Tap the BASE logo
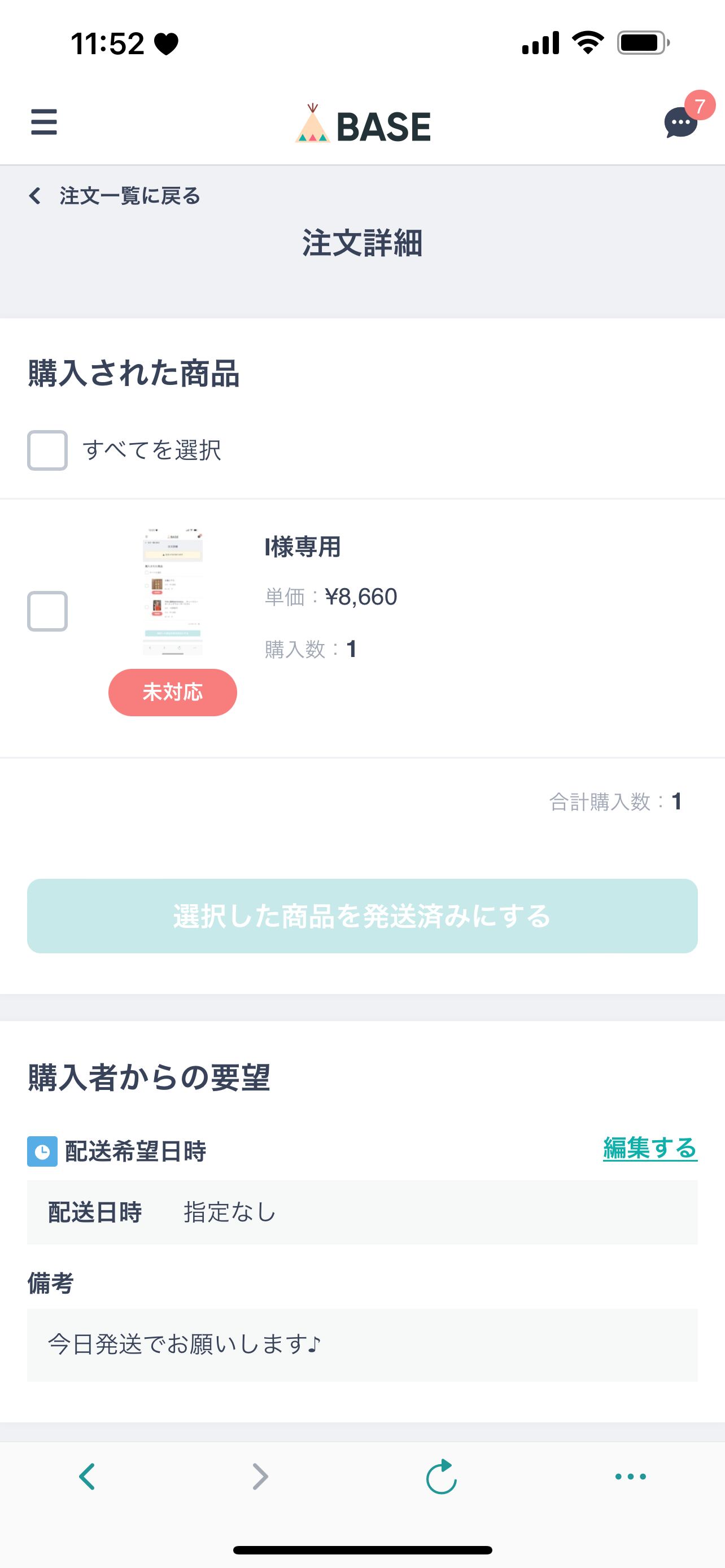The width and height of the screenshot is (725, 1568). 363,125
